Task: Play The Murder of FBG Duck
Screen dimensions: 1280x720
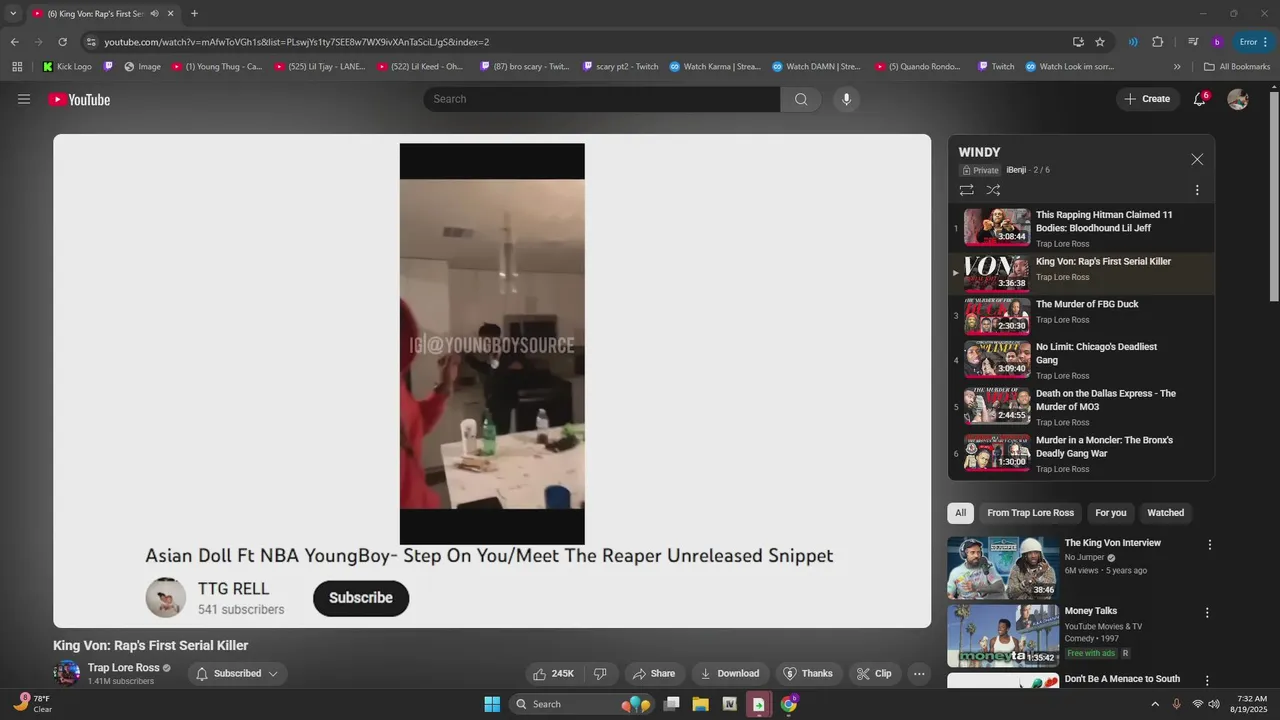Action: pos(1081,314)
